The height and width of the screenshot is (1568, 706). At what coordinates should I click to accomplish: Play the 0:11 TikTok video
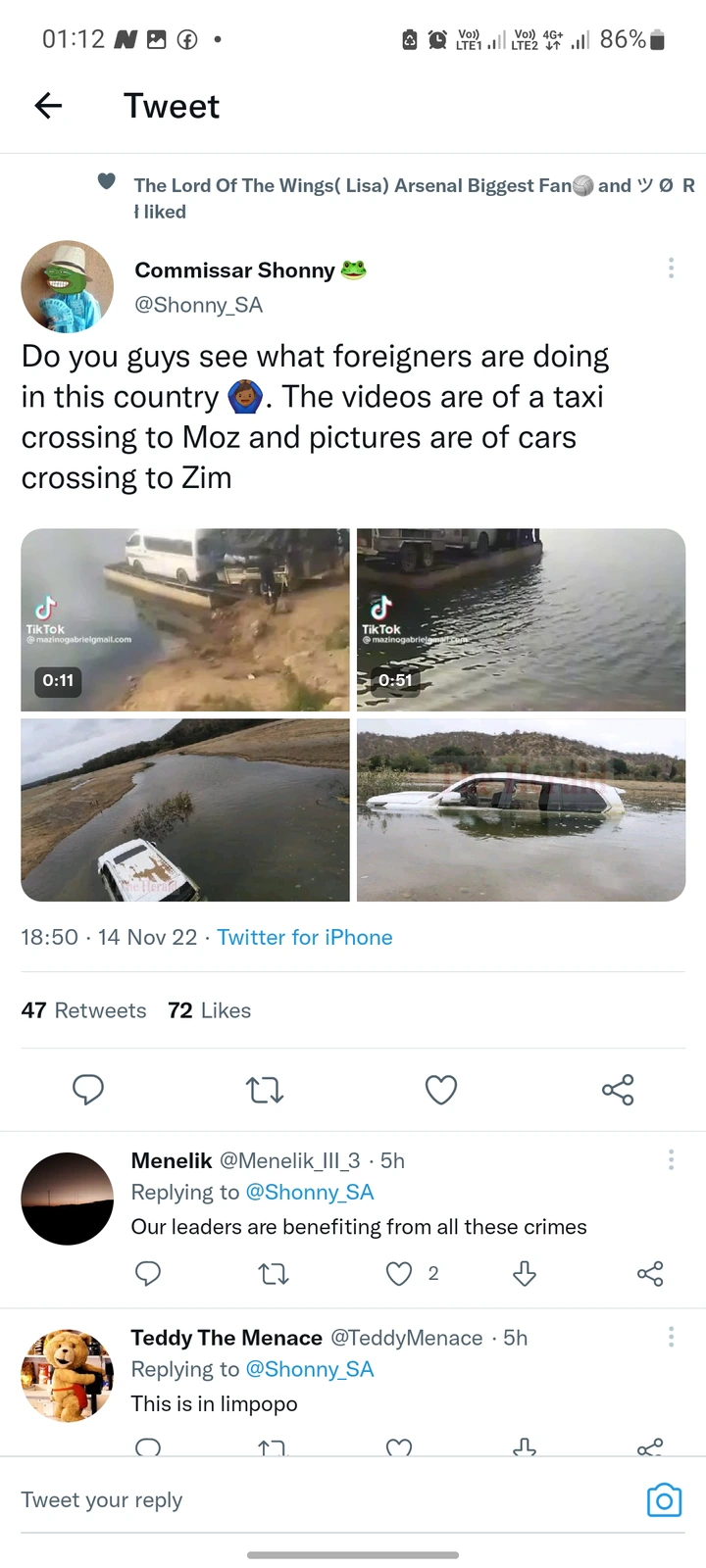185,619
